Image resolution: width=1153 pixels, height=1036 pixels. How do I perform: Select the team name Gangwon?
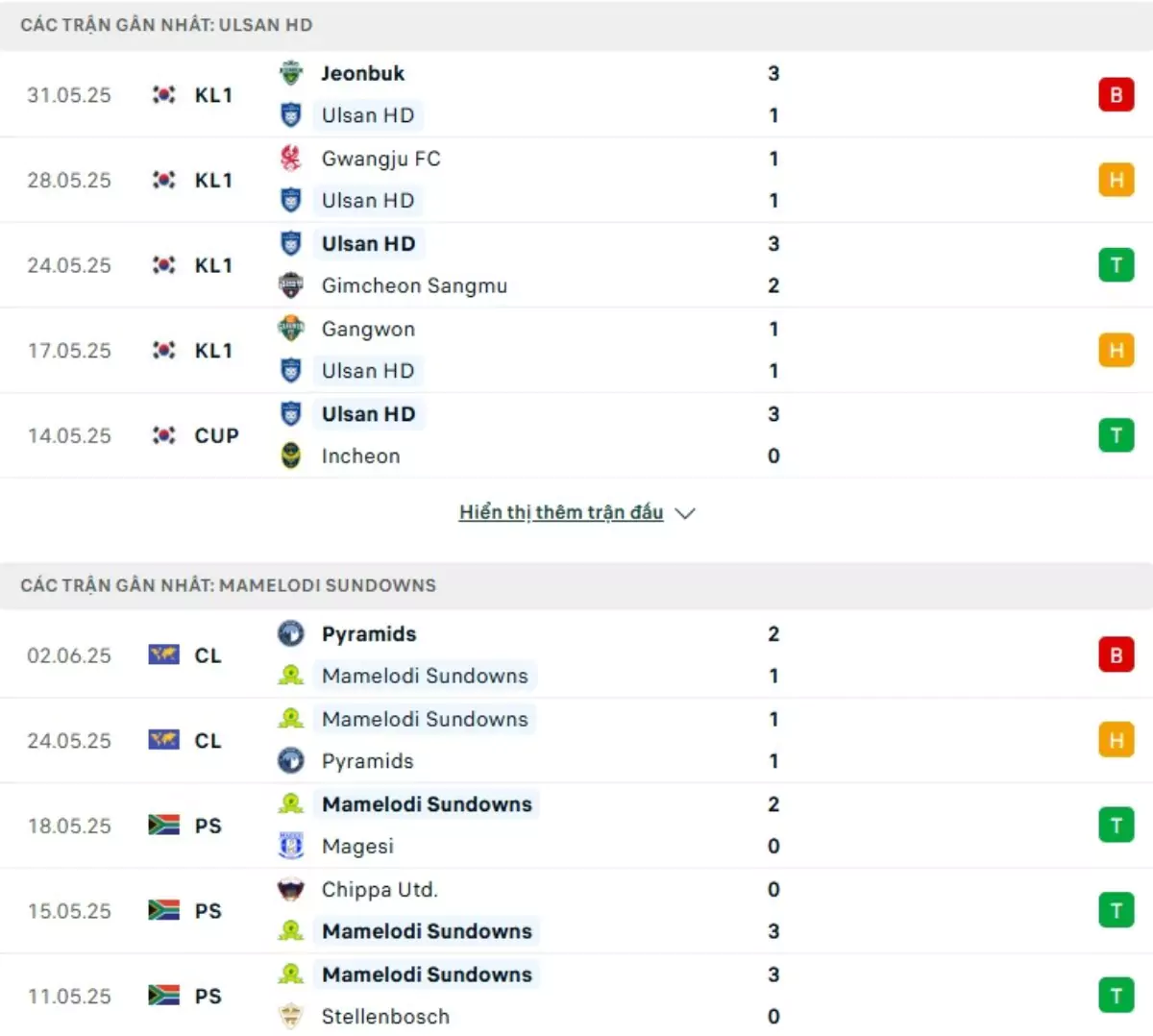pos(368,329)
